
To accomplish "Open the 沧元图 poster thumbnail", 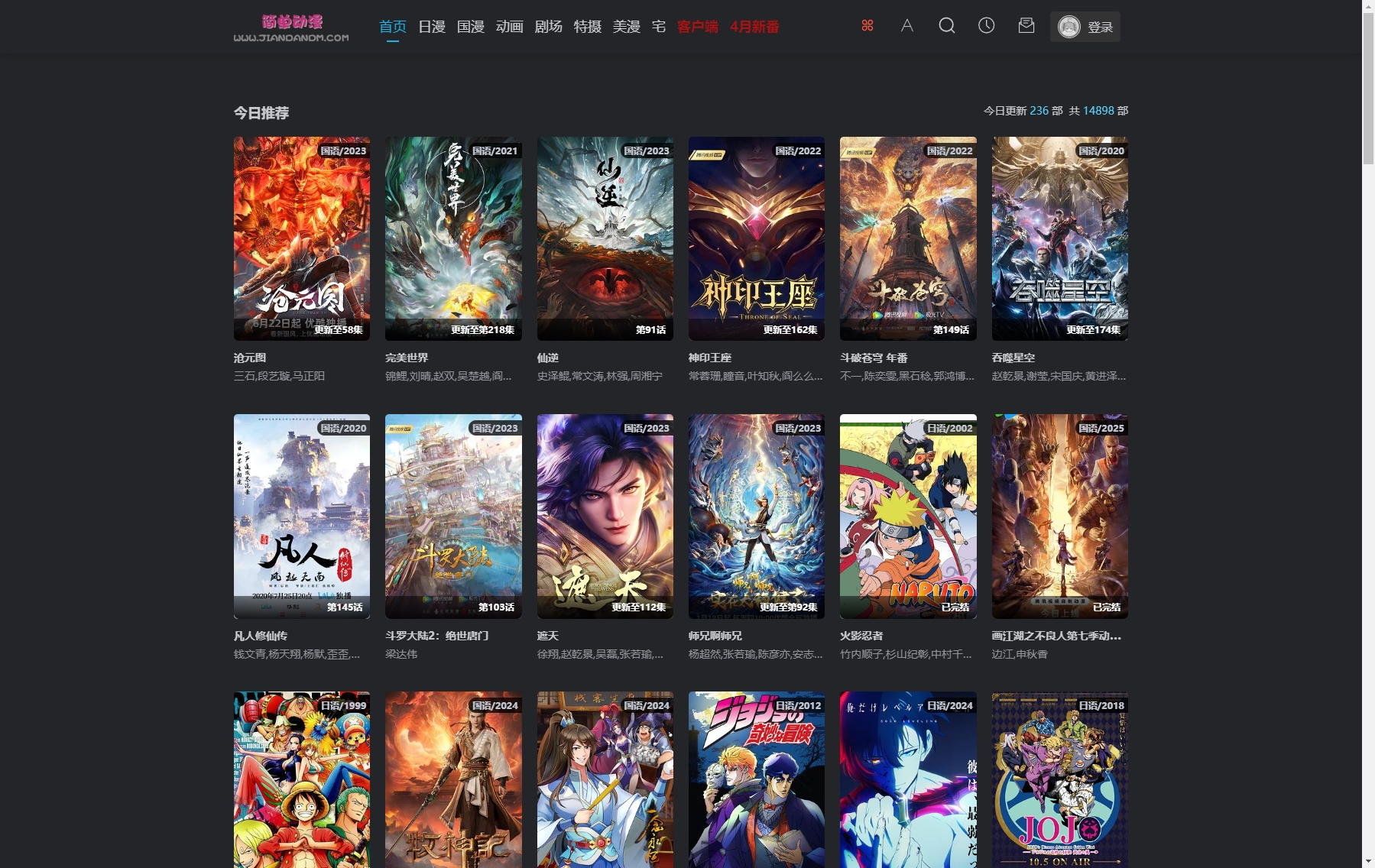I will point(301,238).
